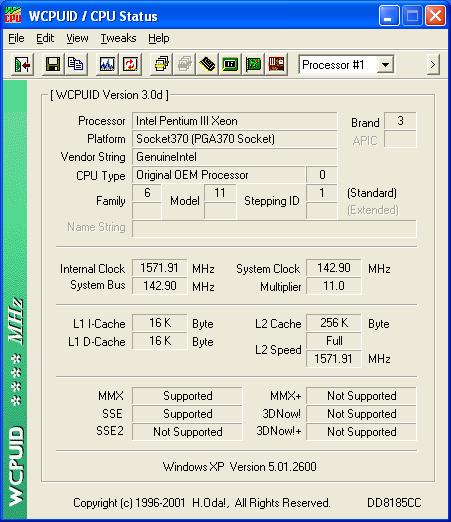Viewport: 451px width, 522px height.
Task: Click the copy pages toolbar icon
Action: point(76,64)
